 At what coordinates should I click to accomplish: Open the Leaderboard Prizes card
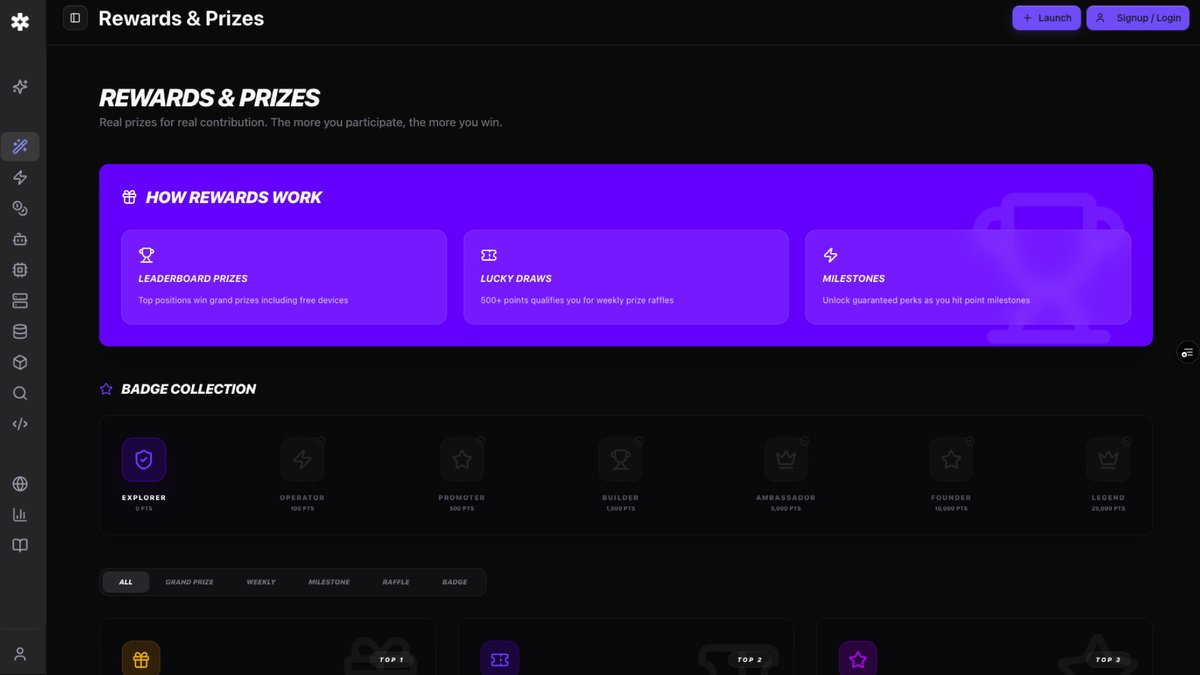[284, 277]
